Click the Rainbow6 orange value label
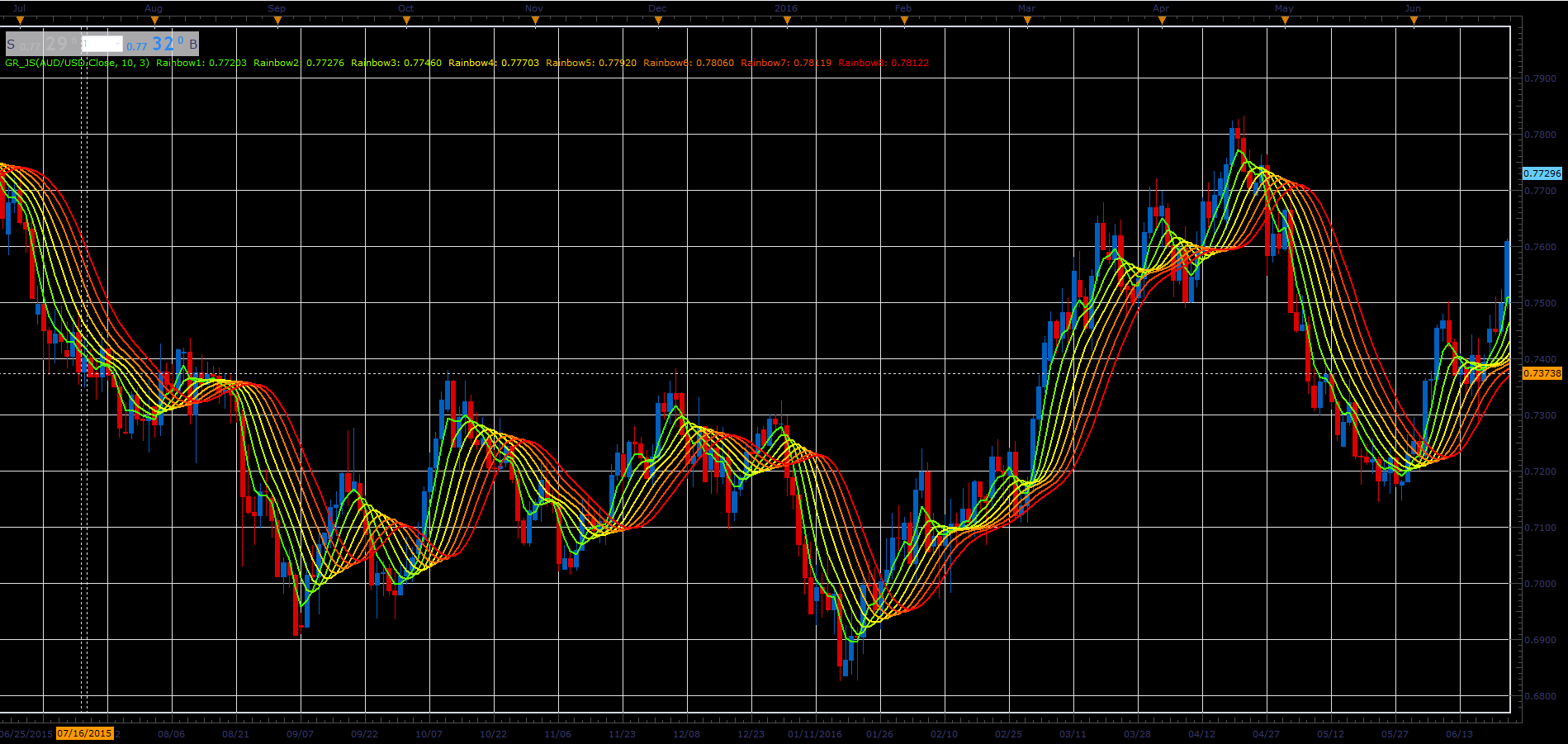The height and width of the screenshot is (744, 1568). pyautogui.click(x=689, y=63)
